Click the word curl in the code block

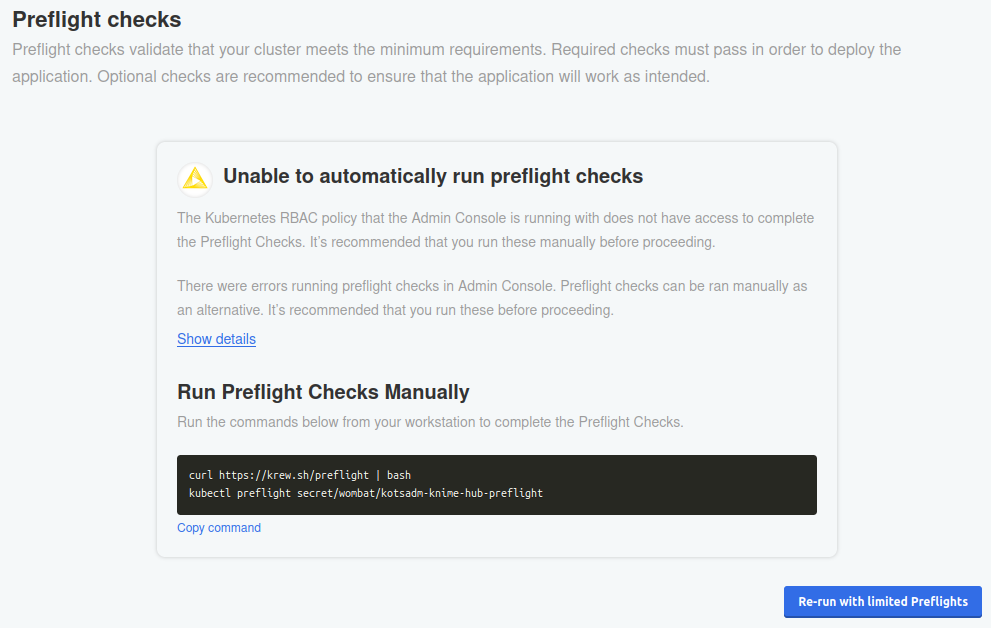coord(200,475)
